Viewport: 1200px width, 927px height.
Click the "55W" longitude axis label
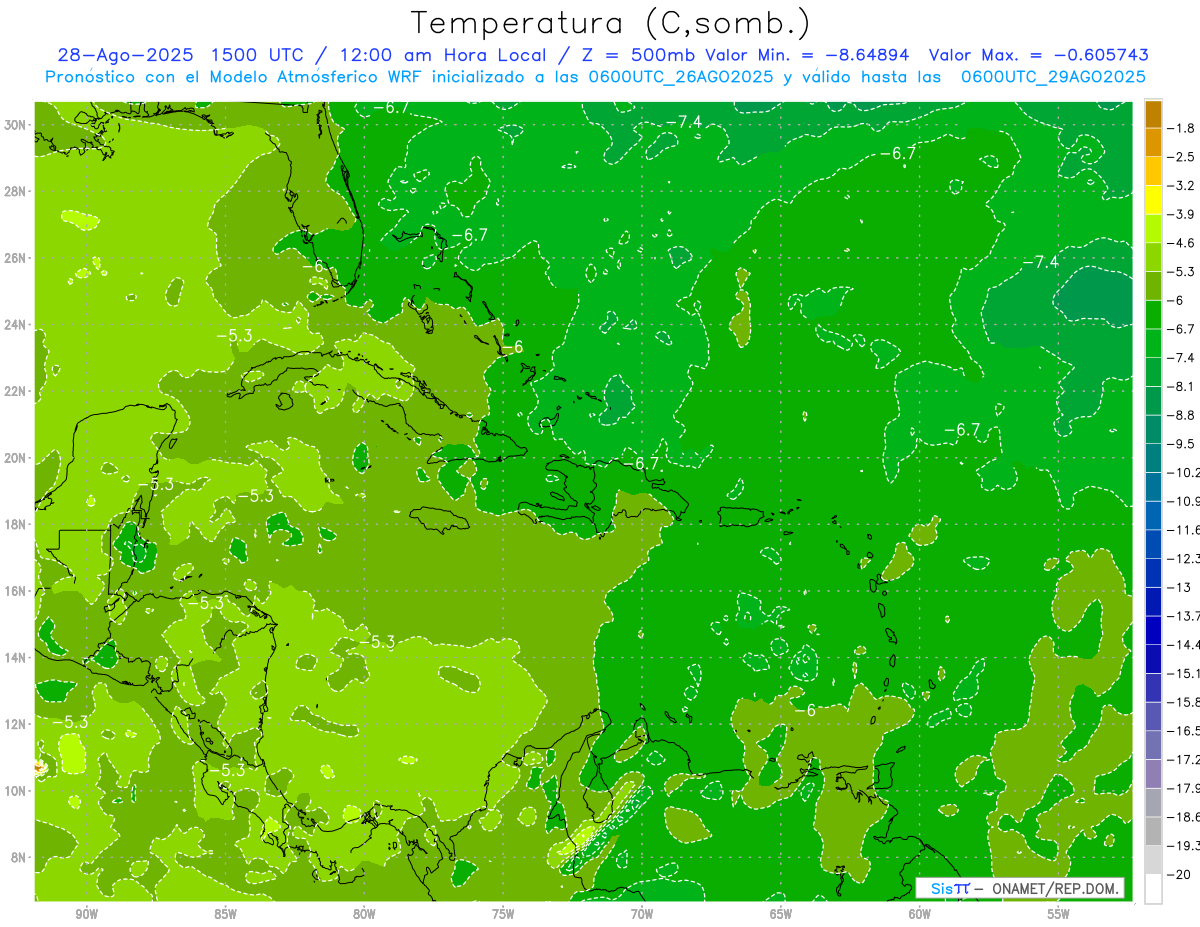pyautogui.click(x=1059, y=914)
